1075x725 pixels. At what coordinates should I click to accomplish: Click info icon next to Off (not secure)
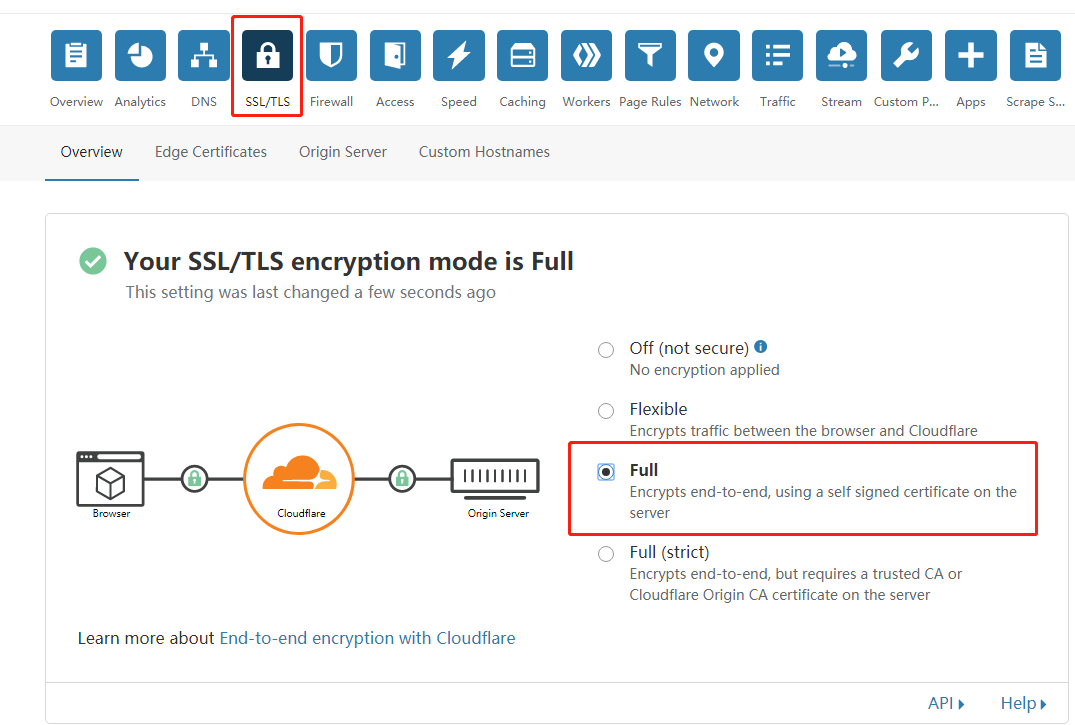click(x=761, y=346)
